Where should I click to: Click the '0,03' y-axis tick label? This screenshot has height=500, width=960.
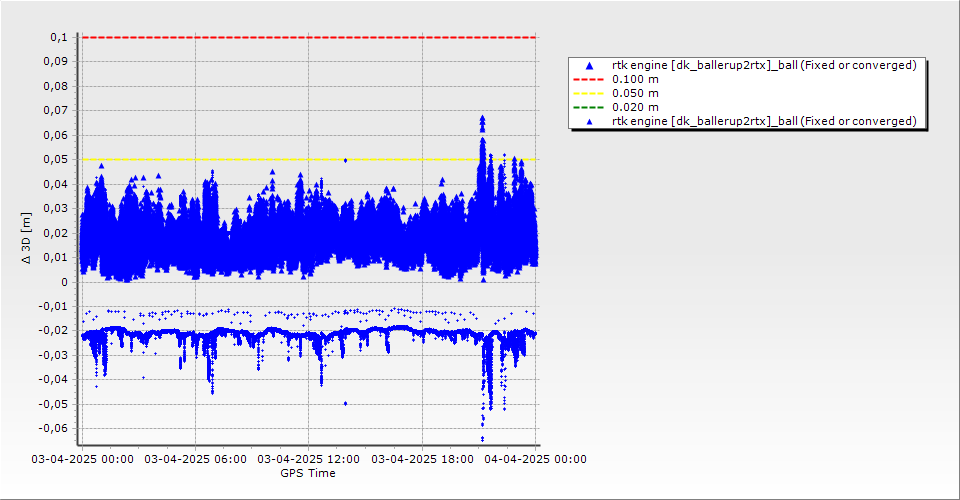point(56,209)
